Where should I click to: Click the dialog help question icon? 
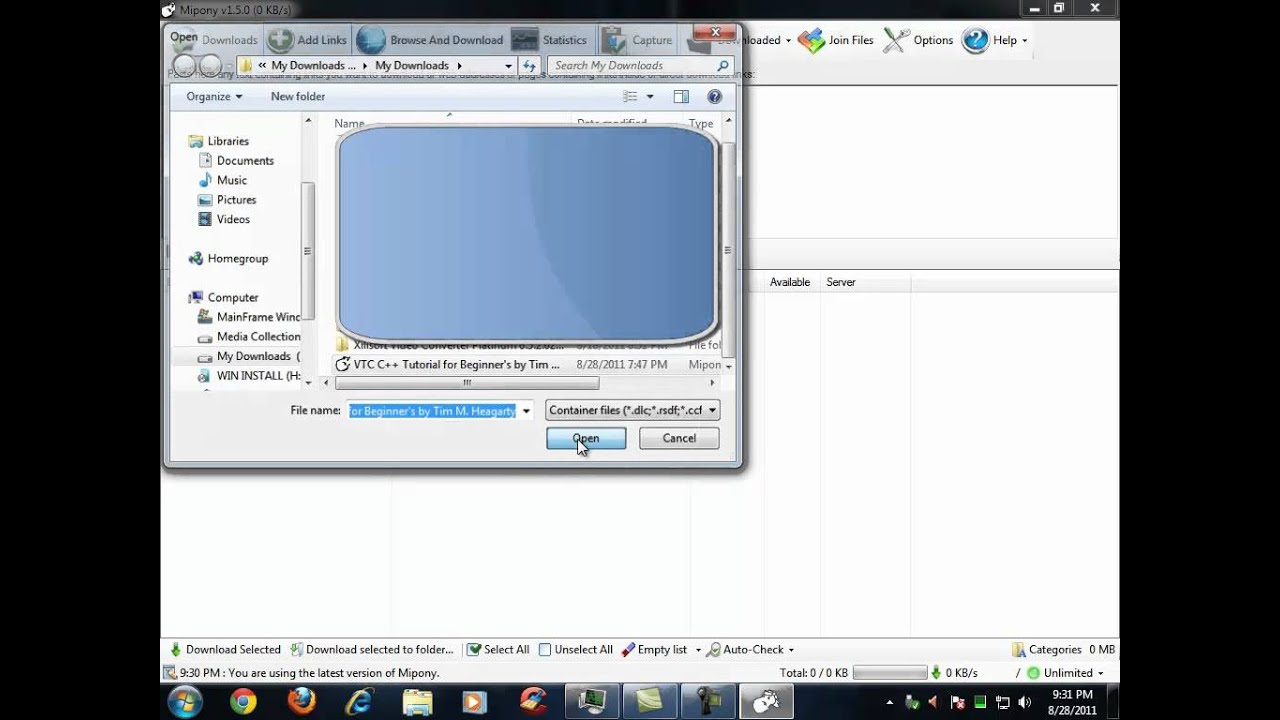[x=714, y=97]
